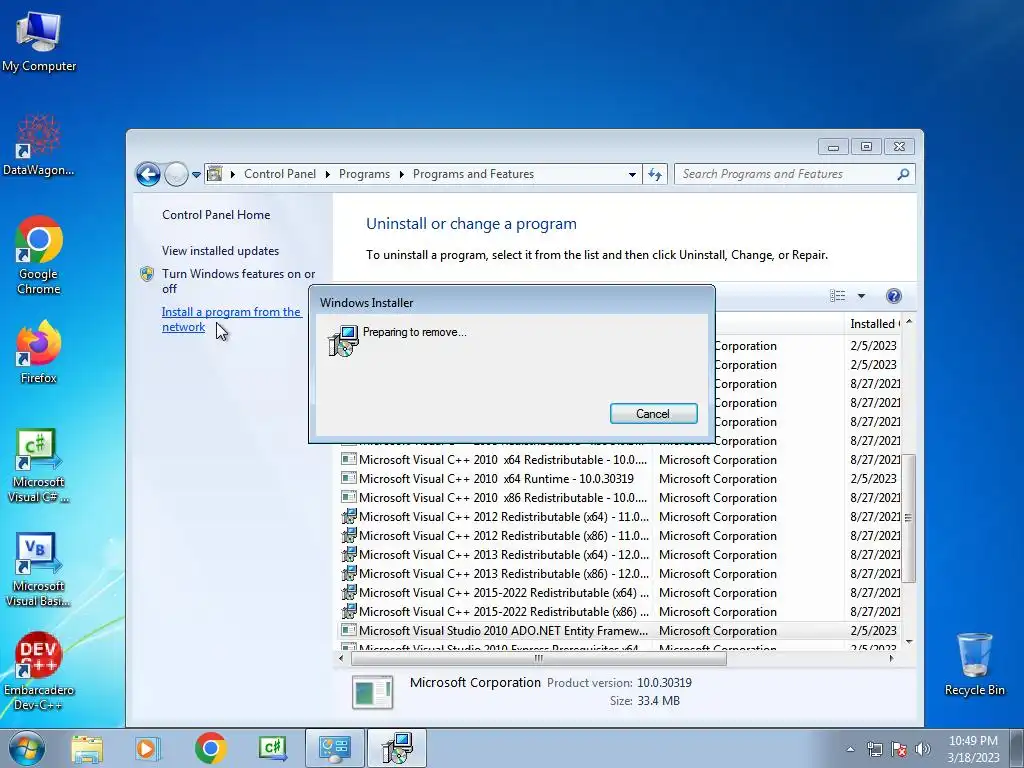
Task: Open Control Panel Home link
Action: [x=216, y=215]
